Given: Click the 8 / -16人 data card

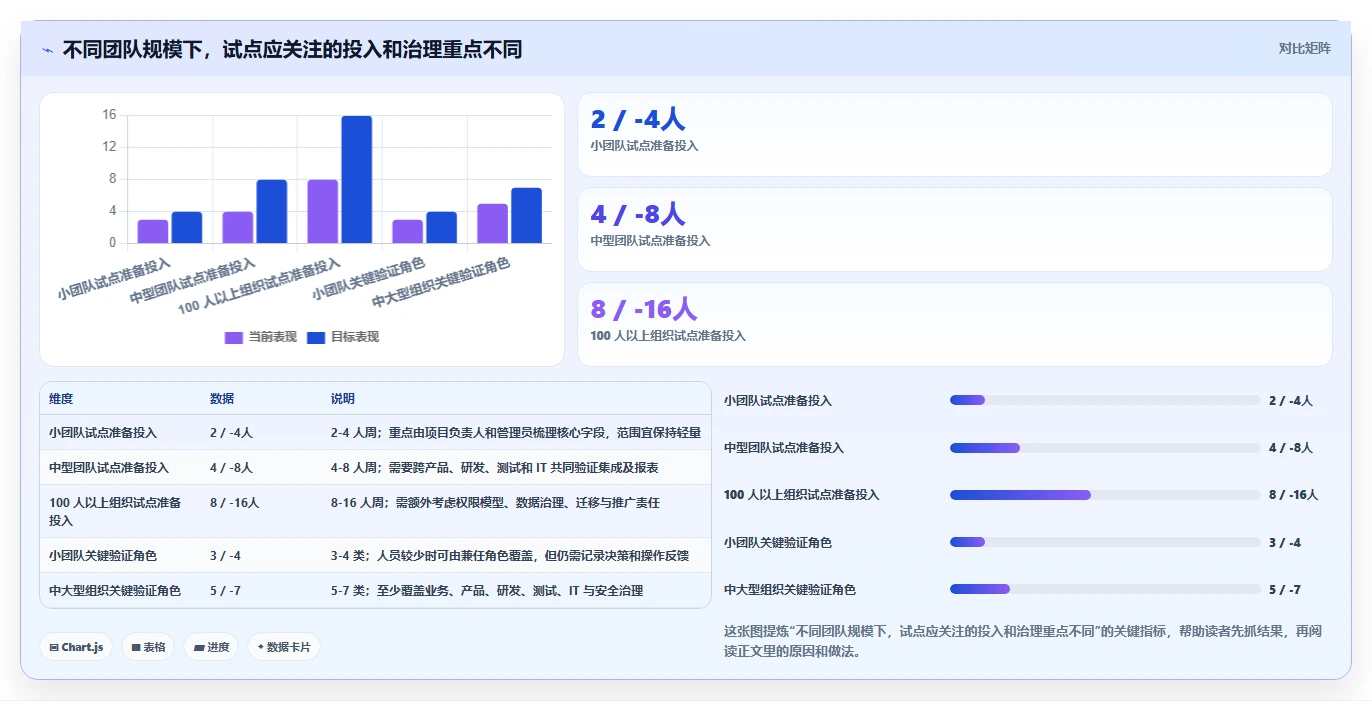Looking at the screenshot, I should tap(955, 324).
